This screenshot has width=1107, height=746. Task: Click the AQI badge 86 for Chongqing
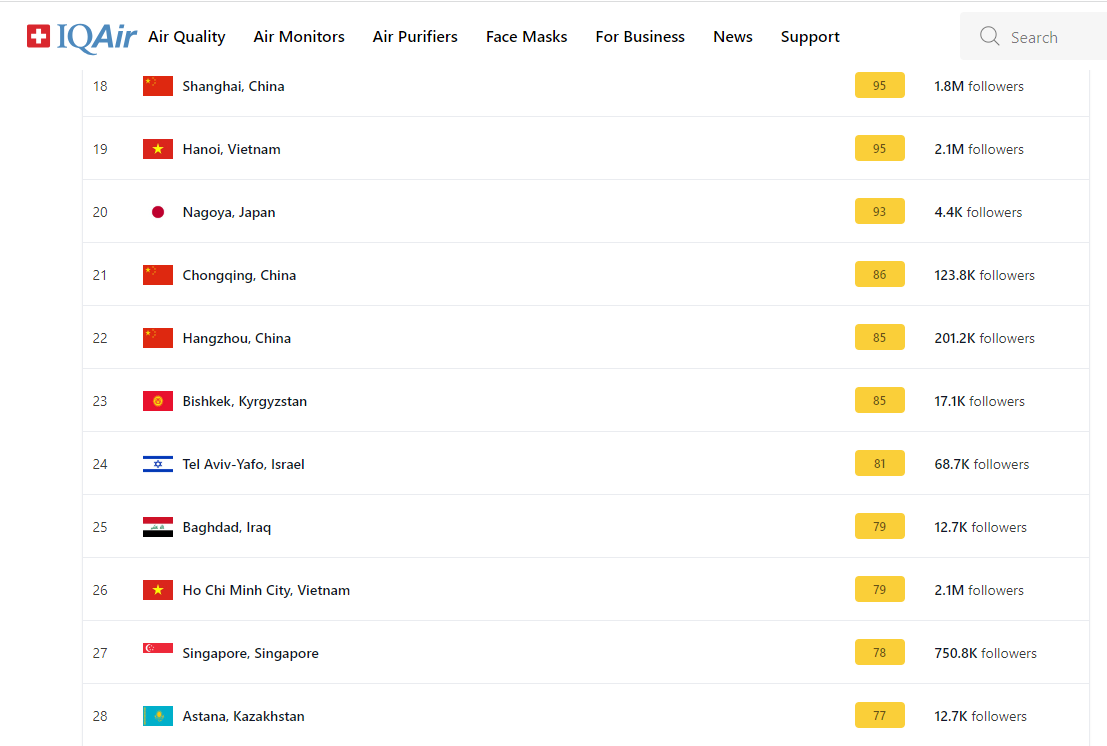(879, 275)
